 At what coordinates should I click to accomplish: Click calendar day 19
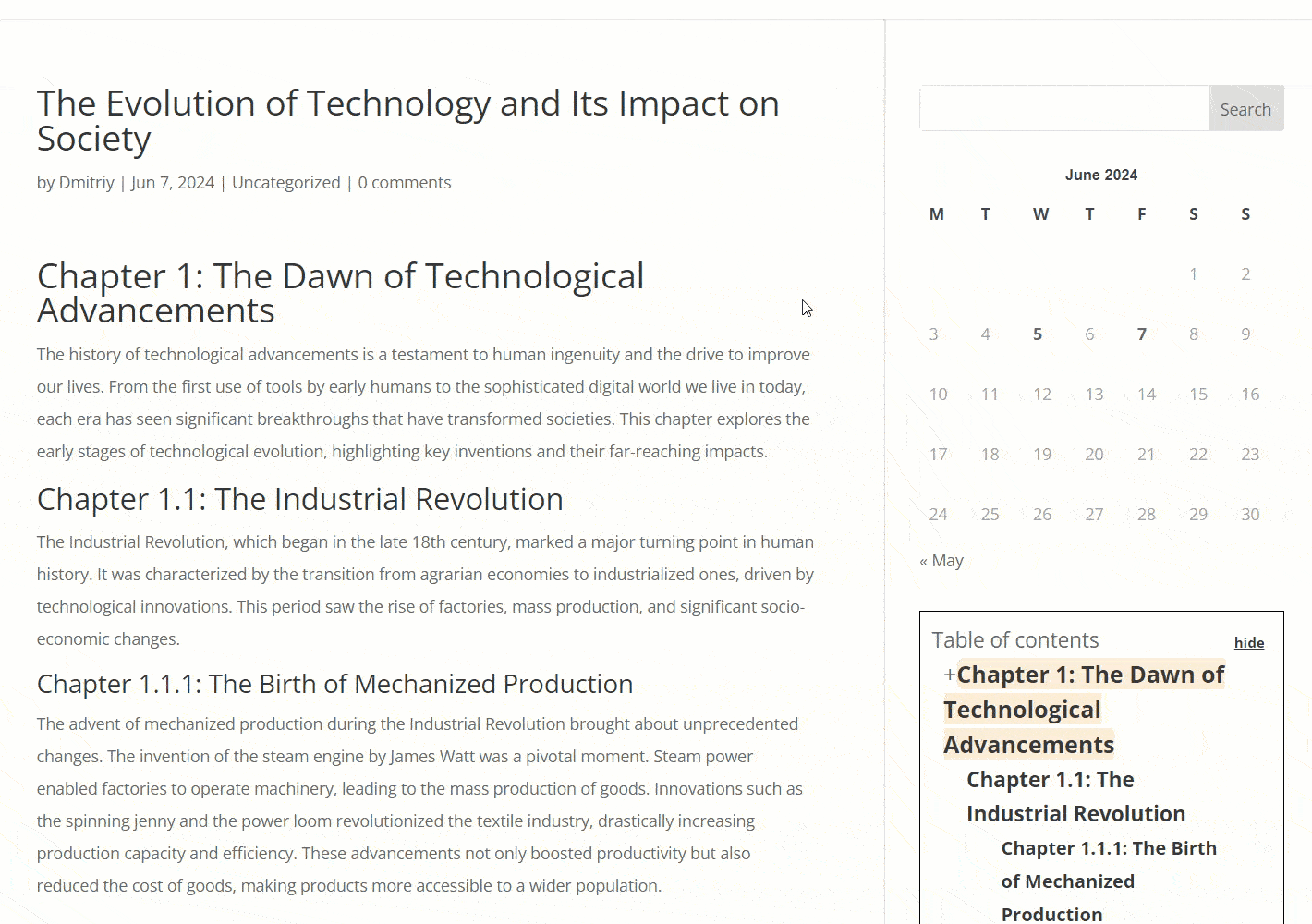tap(1042, 455)
